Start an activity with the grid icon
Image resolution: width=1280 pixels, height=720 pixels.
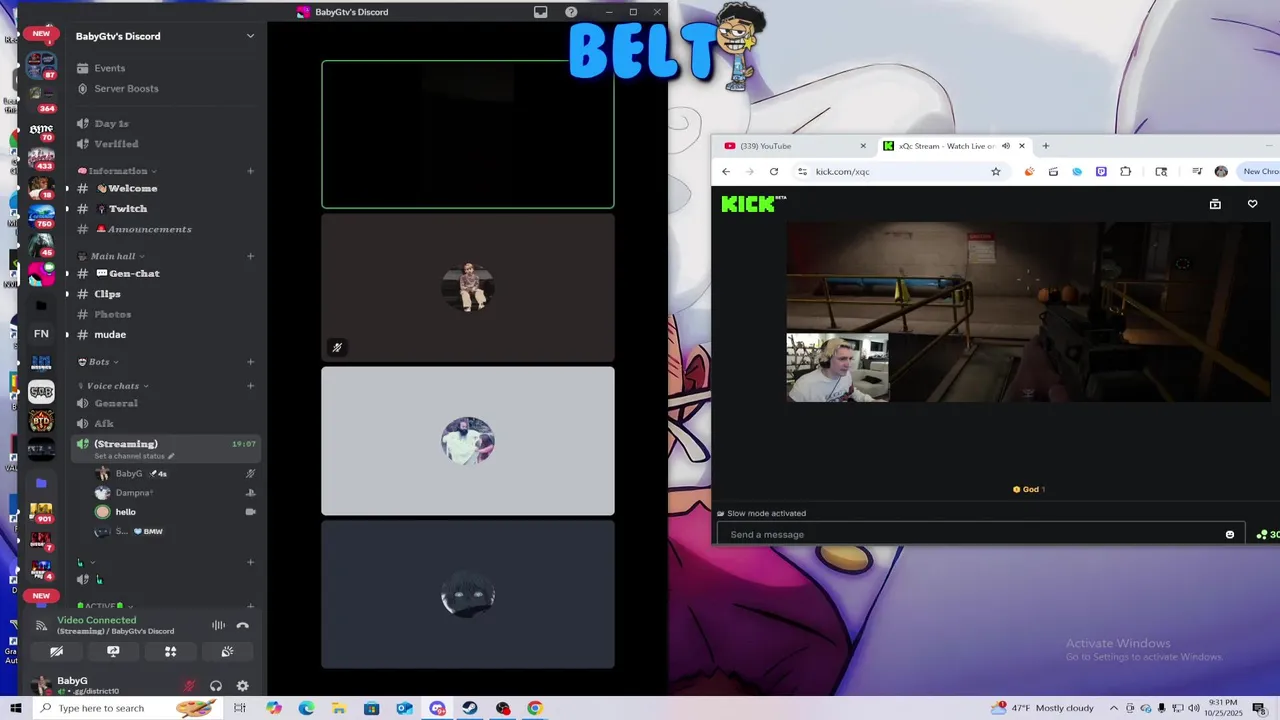tap(170, 651)
